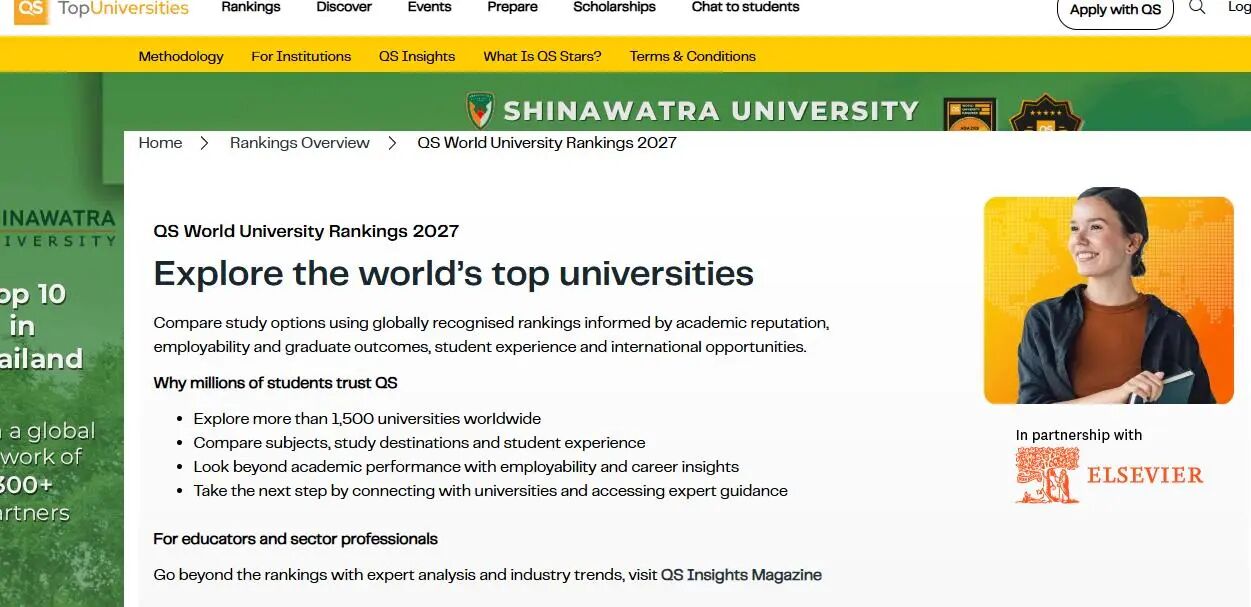This screenshot has width=1251, height=607.
Task: Click the chevron after Rankings Overview breadcrumb
Action: click(393, 143)
